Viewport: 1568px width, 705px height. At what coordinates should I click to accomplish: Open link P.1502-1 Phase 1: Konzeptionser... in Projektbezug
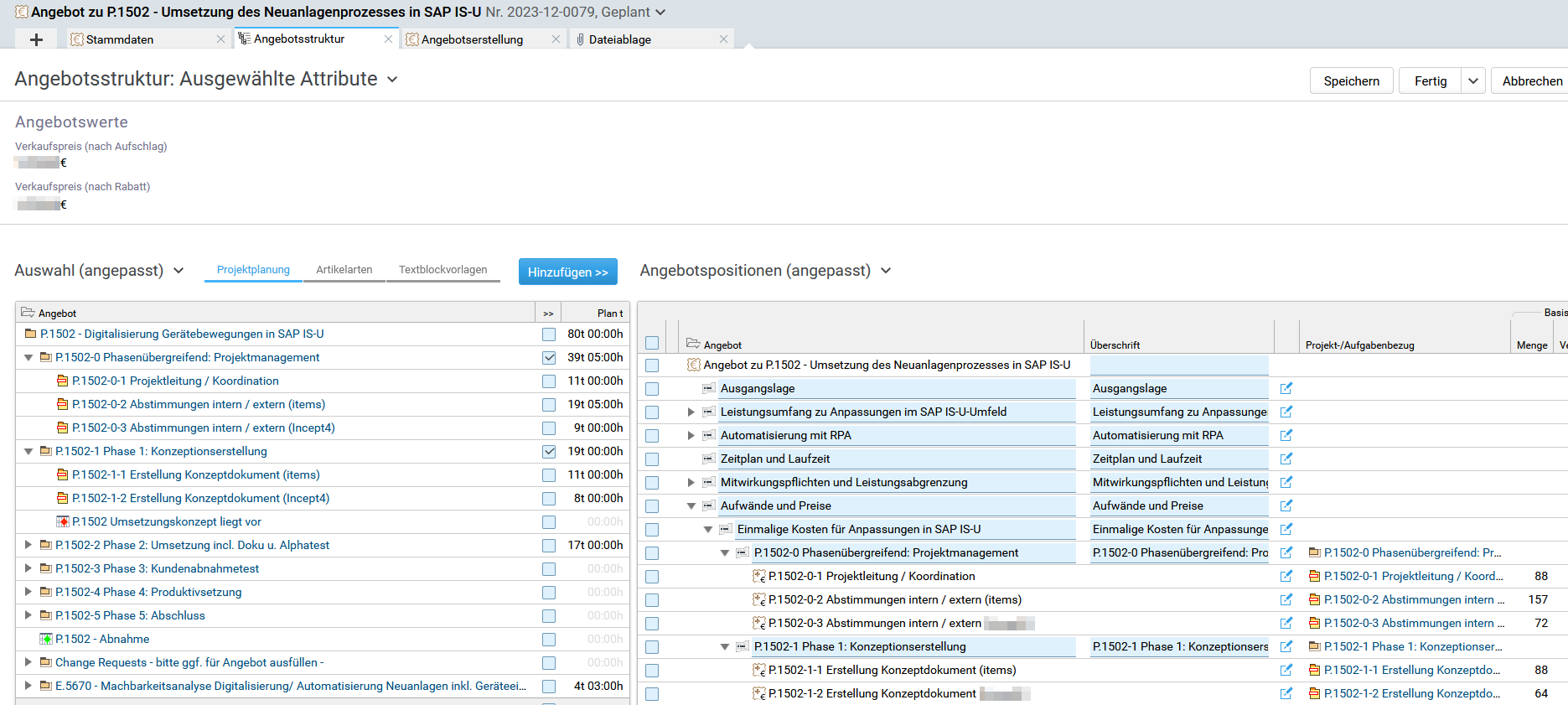(x=1413, y=646)
